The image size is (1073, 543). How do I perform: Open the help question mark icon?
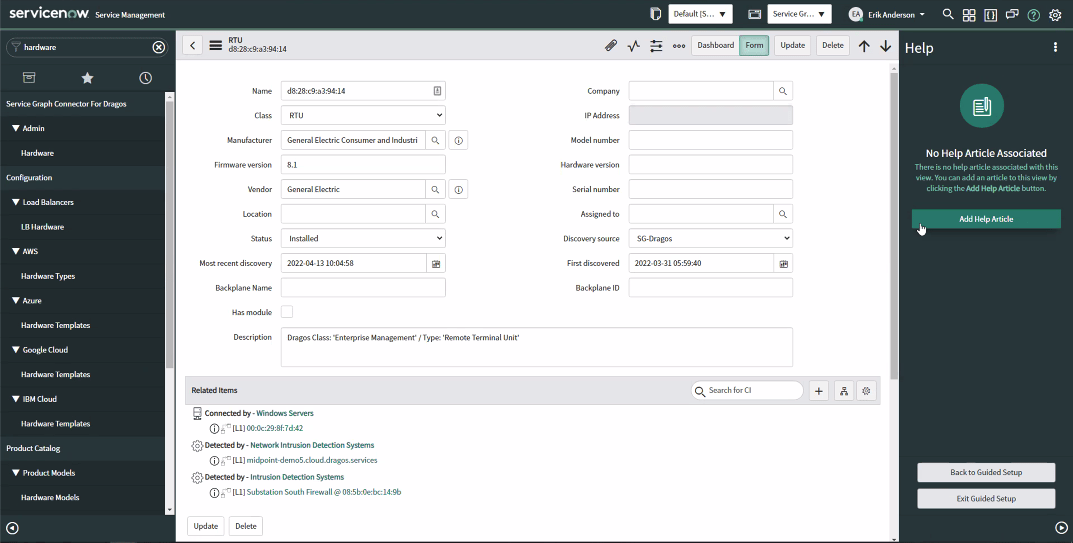pos(1033,15)
